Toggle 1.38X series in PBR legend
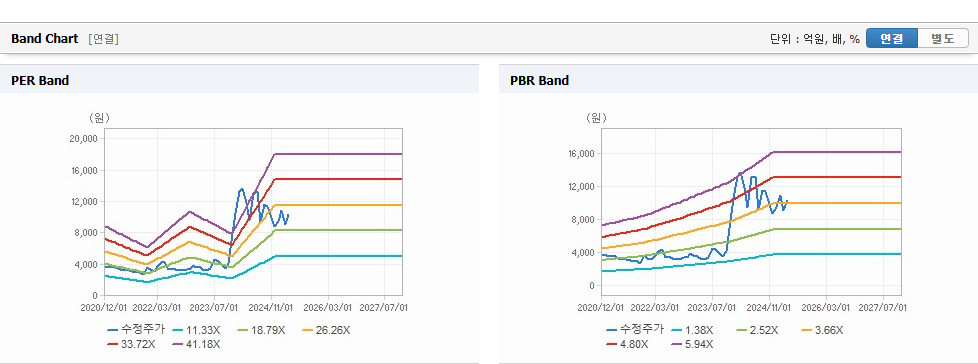Image resolution: width=978 pixels, height=364 pixels. 692,330
